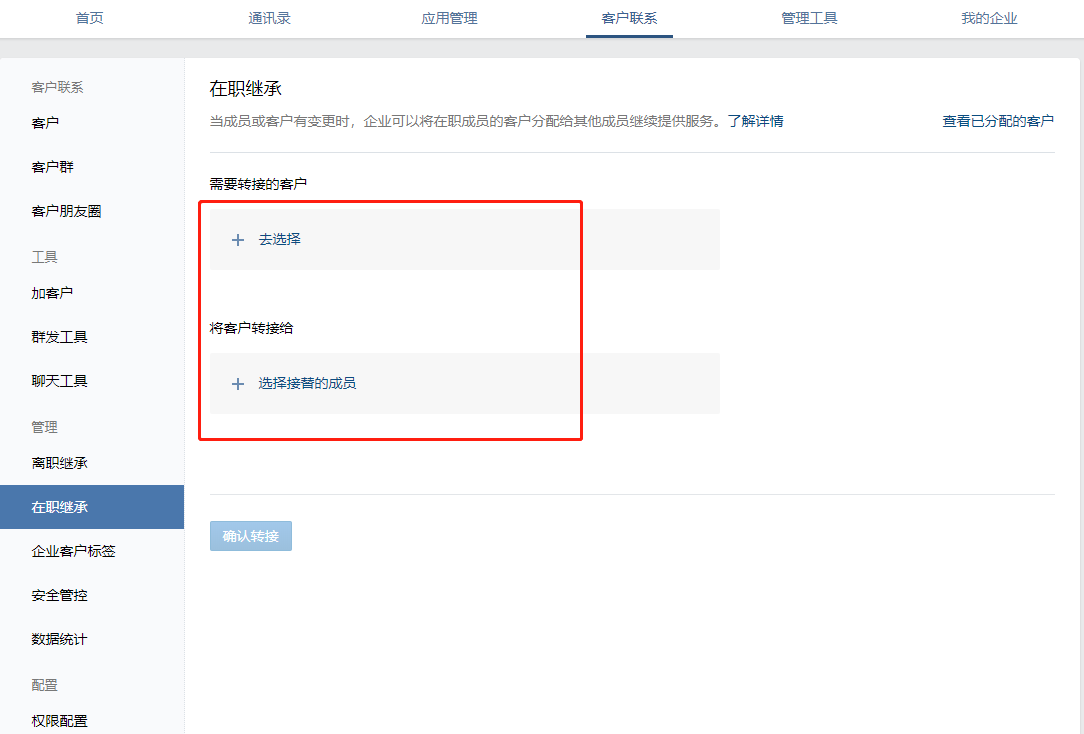
Task: Select 安全管控 in the sidebar
Action: 59,595
